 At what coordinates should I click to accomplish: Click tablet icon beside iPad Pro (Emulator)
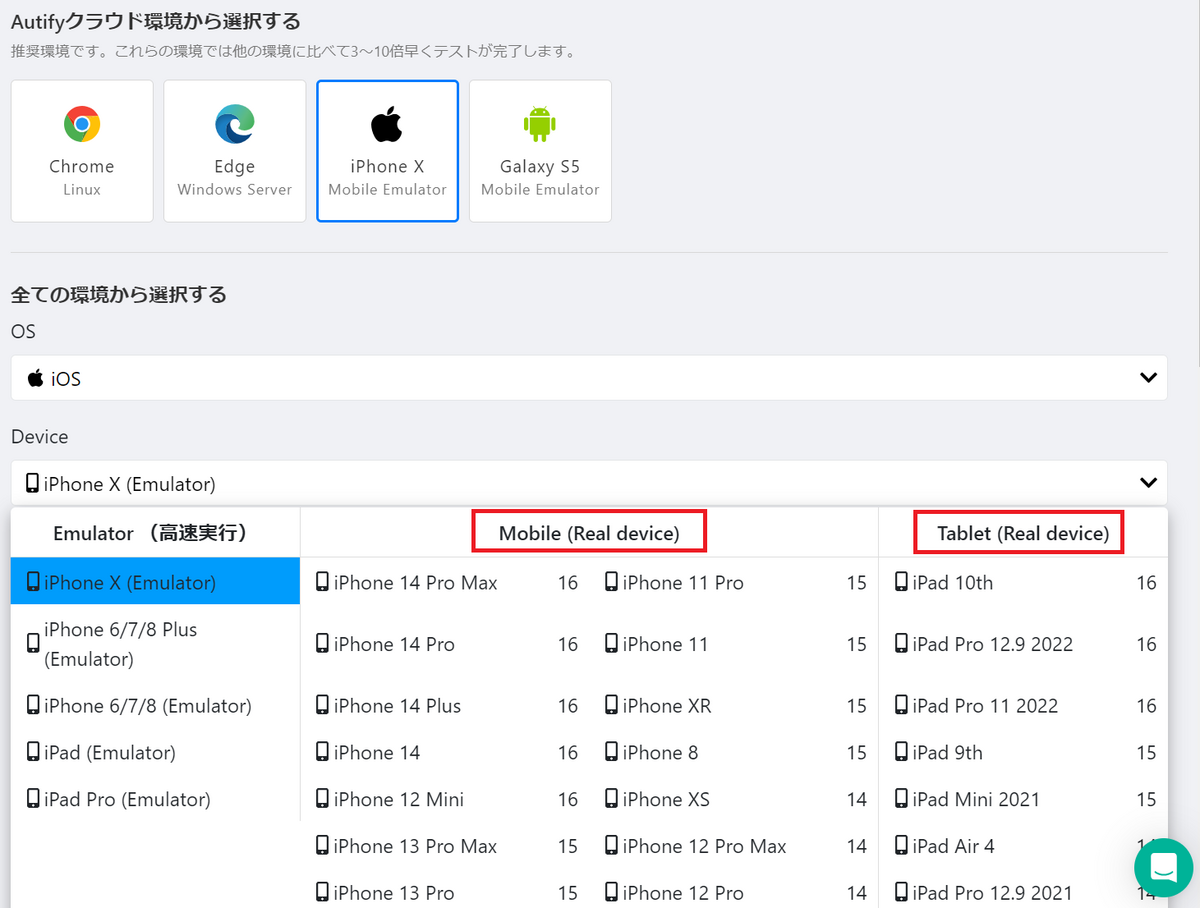(33, 799)
